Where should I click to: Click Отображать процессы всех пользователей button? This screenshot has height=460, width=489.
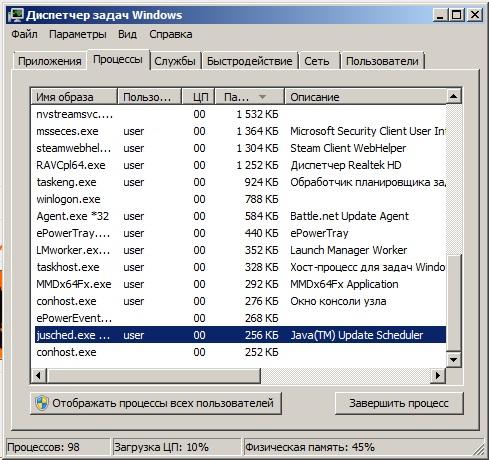(x=156, y=403)
